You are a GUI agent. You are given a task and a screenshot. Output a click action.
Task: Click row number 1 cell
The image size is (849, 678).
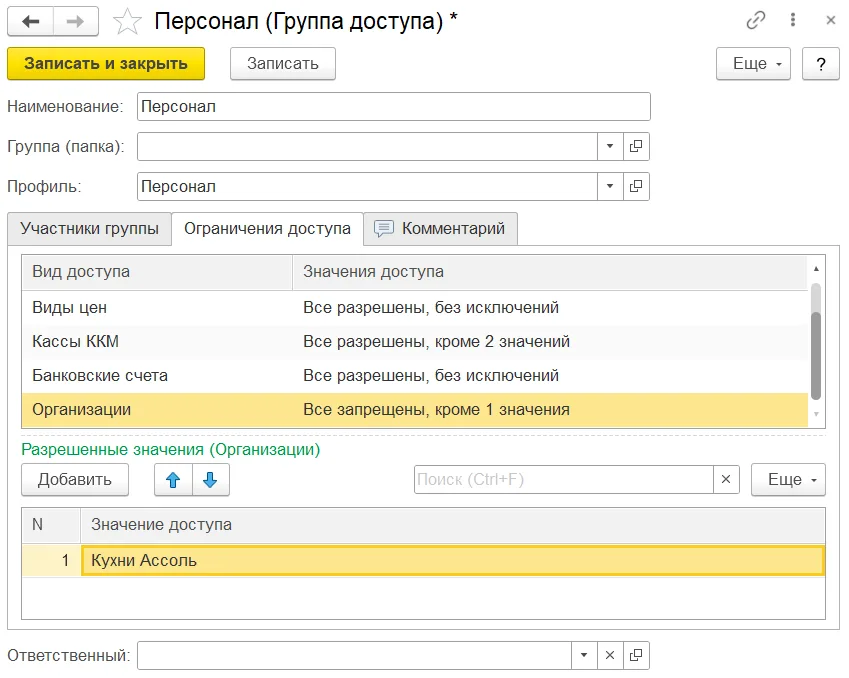(51, 560)
